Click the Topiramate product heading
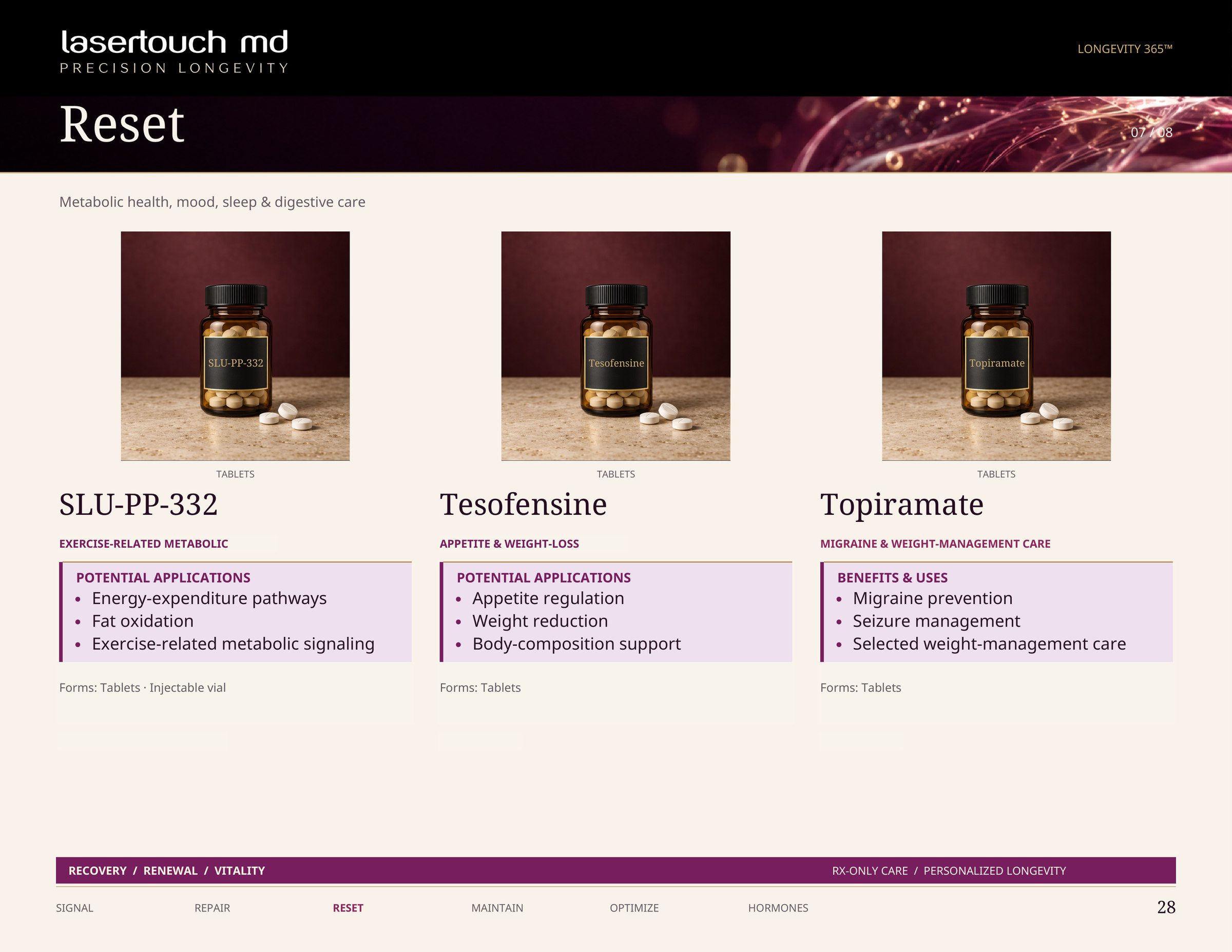The height and width of the screenshot is (952, 1232). 901,504
